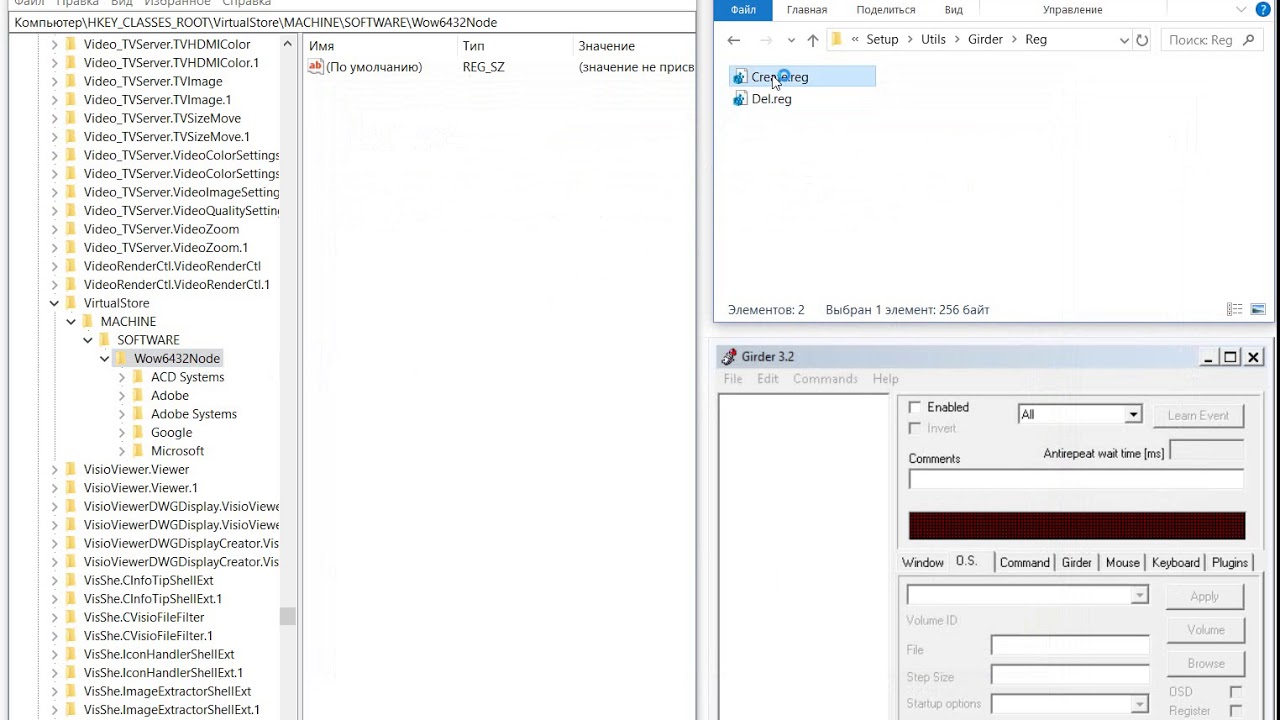Collapse the SOFTWARE registry key
This screenshot has height=720, width=1280.
pyautogui.click(x=88, y=340)
